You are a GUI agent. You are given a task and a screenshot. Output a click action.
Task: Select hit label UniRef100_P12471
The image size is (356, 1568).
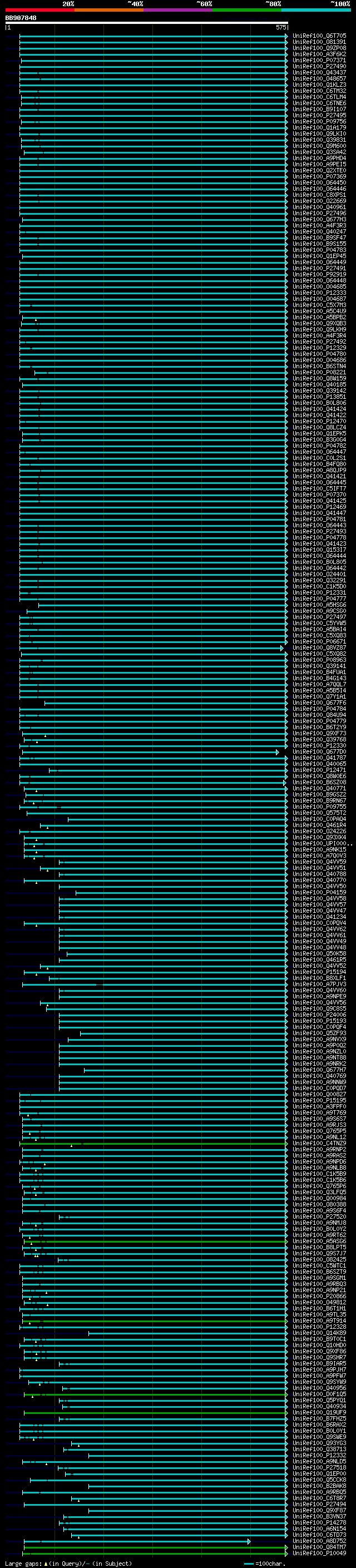pos(319,770)
